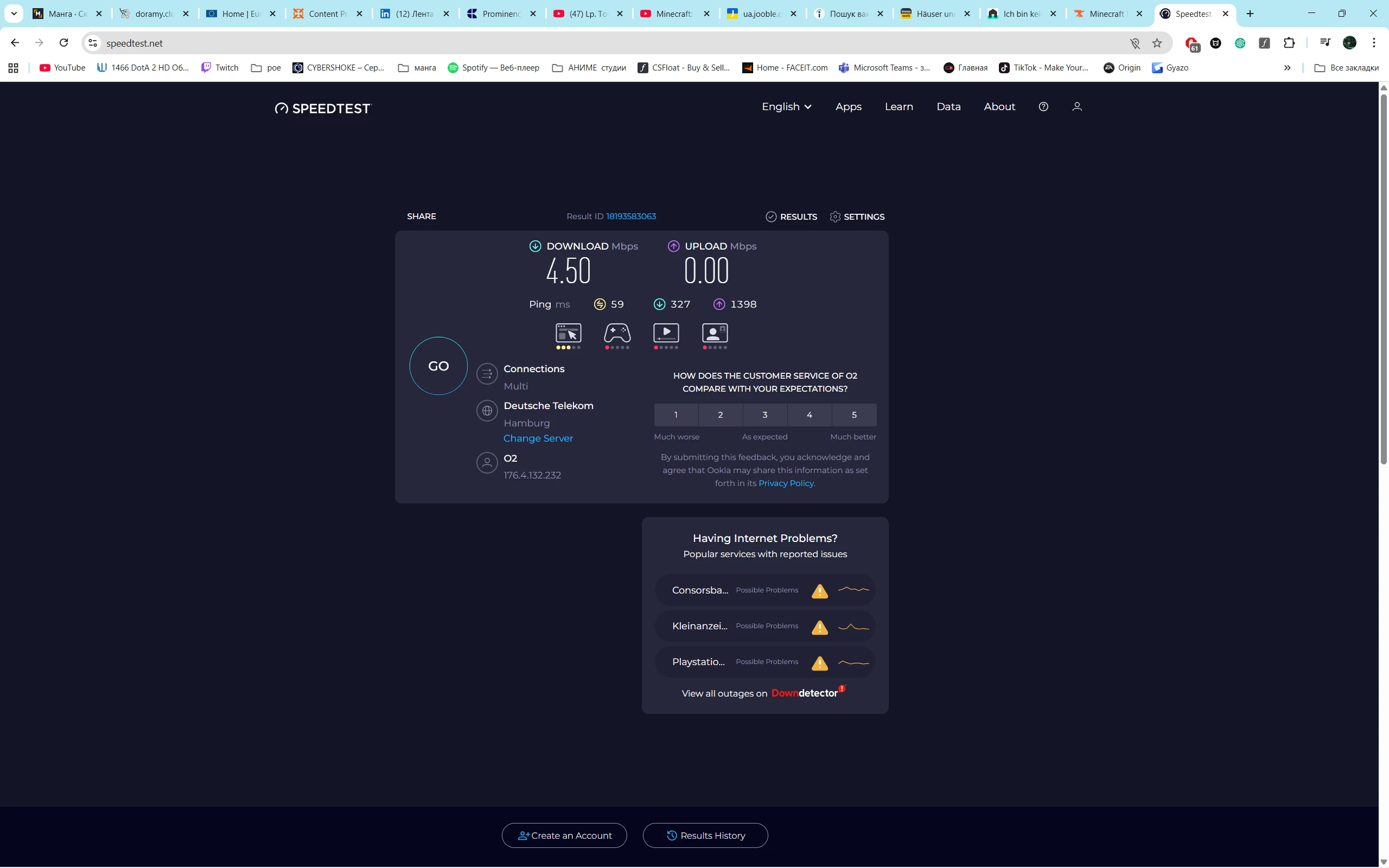Open the Apps menu item
This screenshot has height=868, width=1389.
pos(848,107)
